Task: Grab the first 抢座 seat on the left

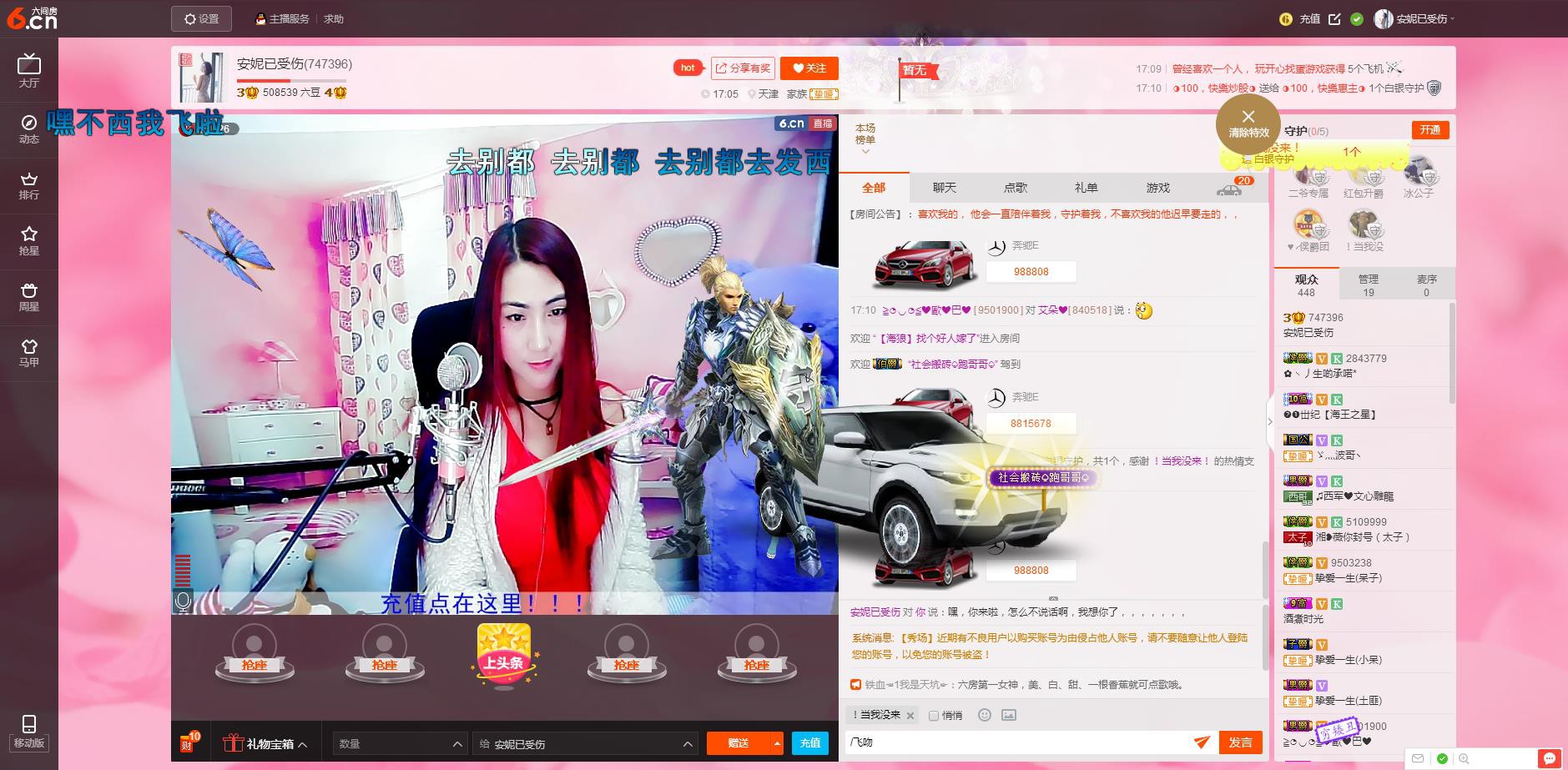Action: point(255,652)
